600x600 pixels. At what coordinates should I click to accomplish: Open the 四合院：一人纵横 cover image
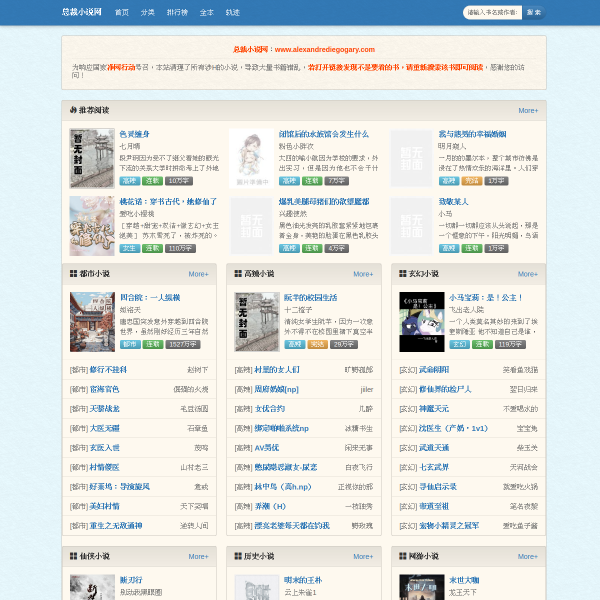pos(92,322)
